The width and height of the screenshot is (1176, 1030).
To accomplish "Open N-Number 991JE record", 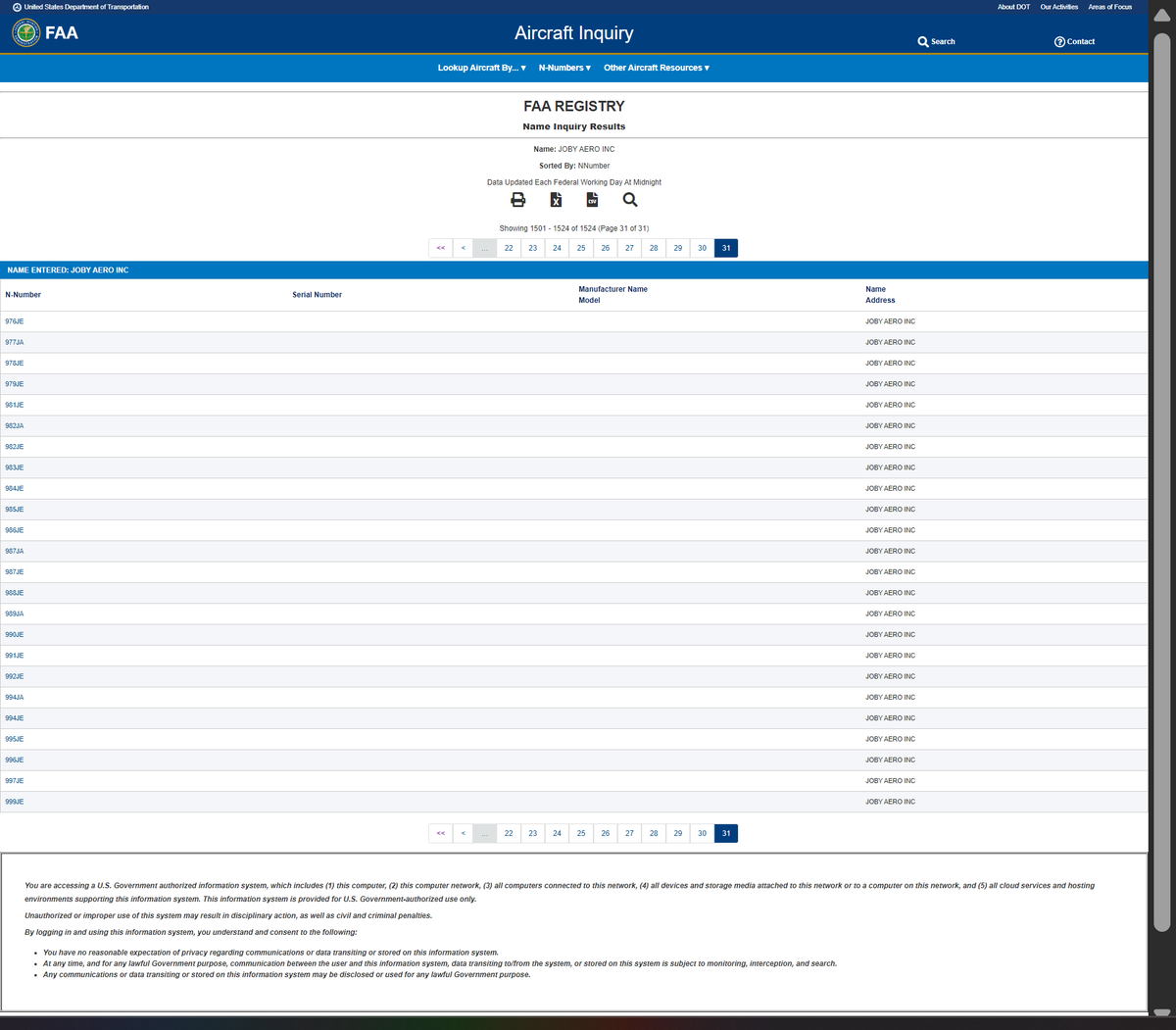I will pyautogui.click(x=14, y=656).
